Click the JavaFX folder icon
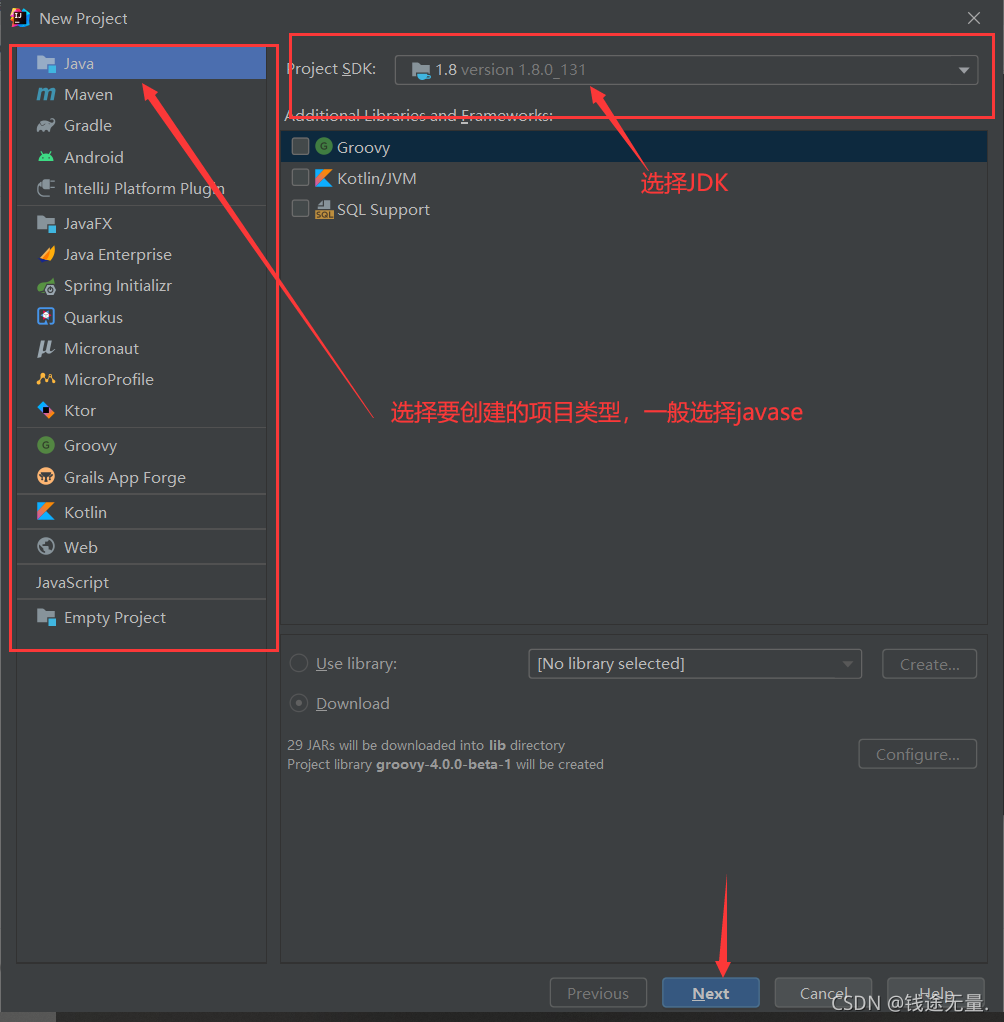Screen dimensions: 1004x1022 pos(46,224)
